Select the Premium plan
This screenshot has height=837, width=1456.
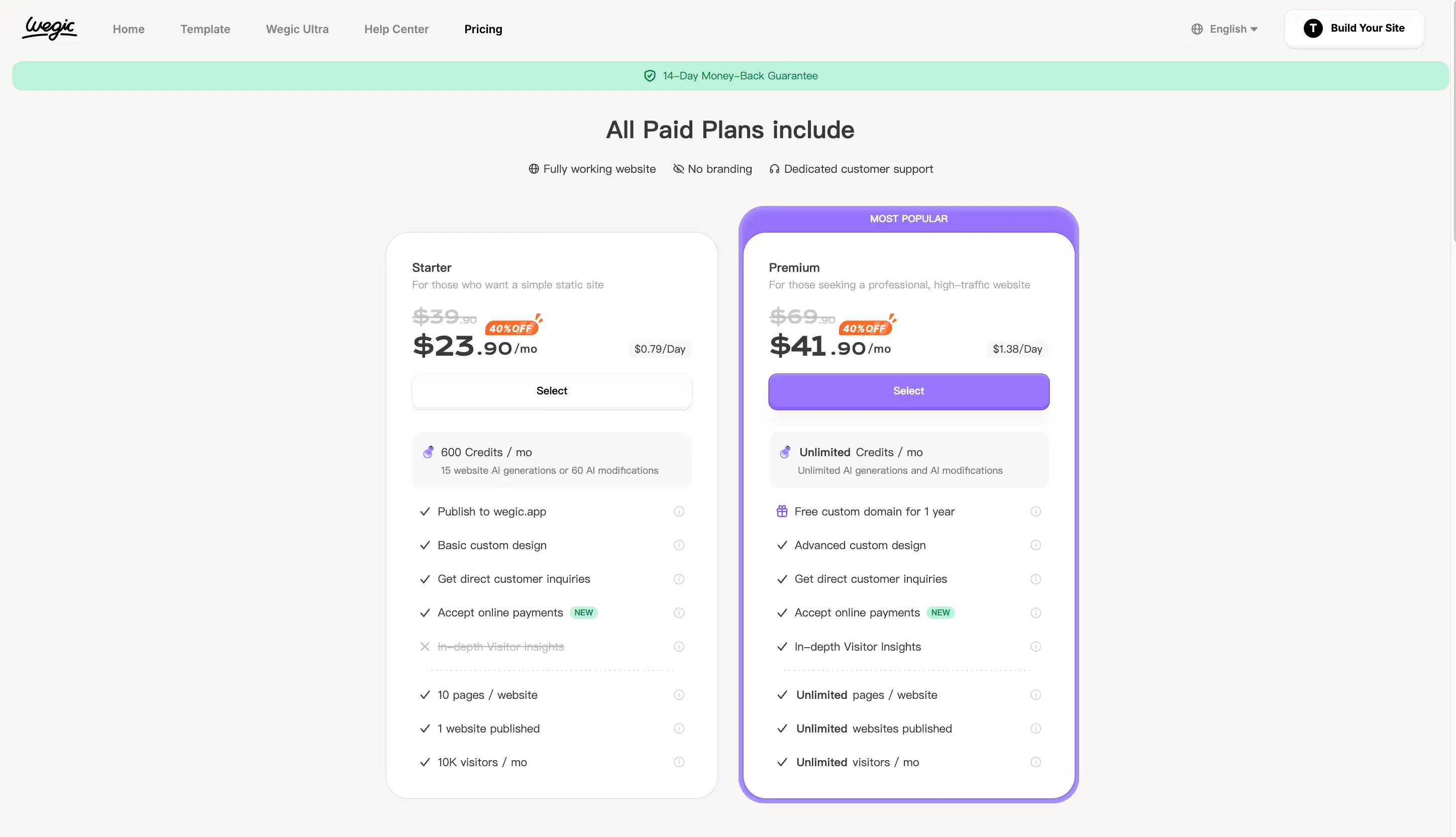point(908,391)
